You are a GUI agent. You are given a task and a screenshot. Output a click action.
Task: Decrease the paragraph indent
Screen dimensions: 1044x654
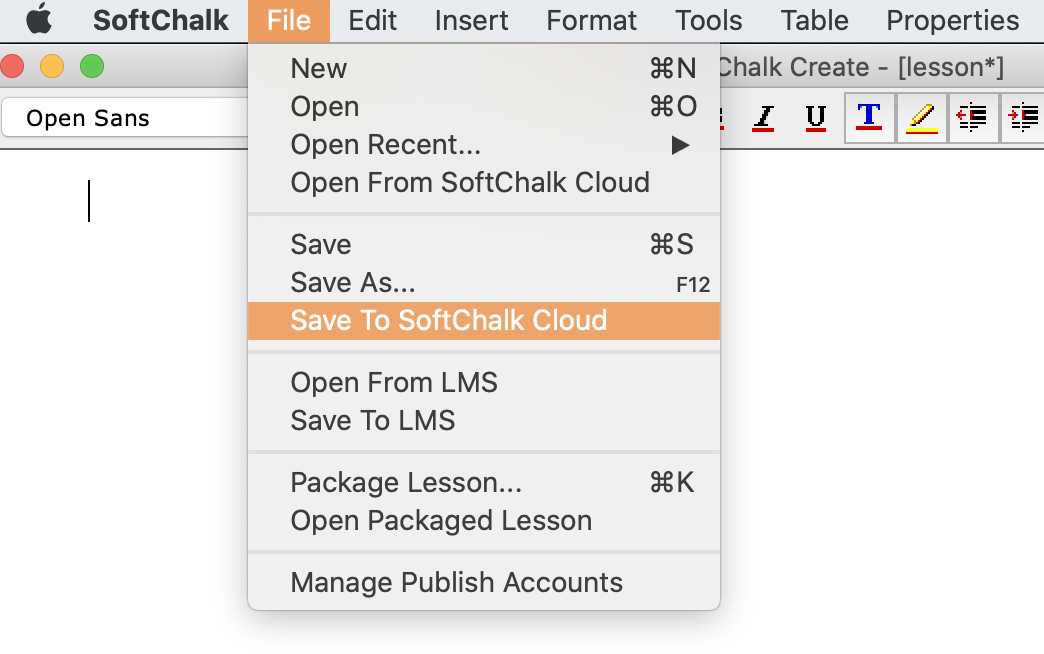pyautogui.click(x=972, y=118)
